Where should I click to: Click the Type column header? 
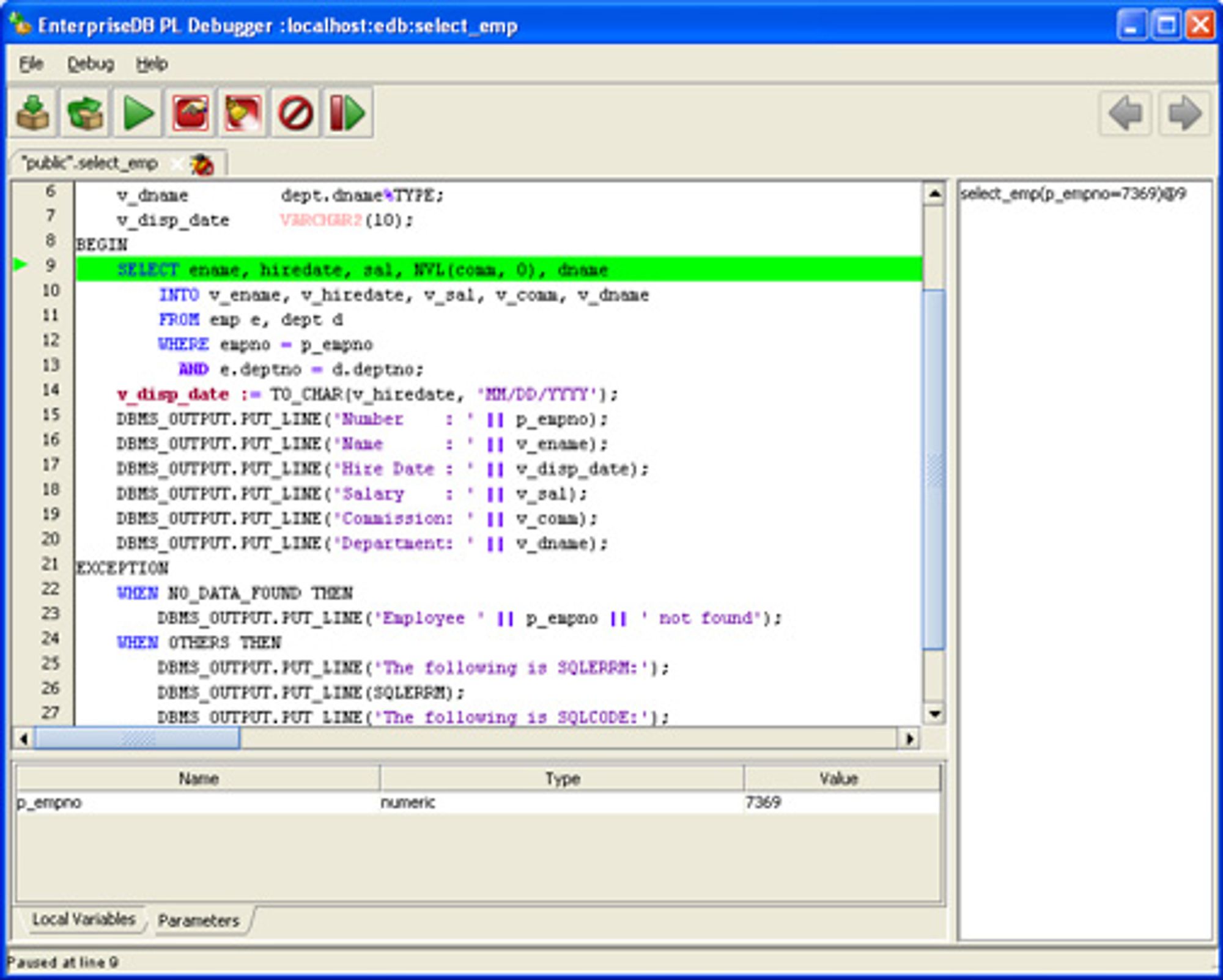click(562, 778)
